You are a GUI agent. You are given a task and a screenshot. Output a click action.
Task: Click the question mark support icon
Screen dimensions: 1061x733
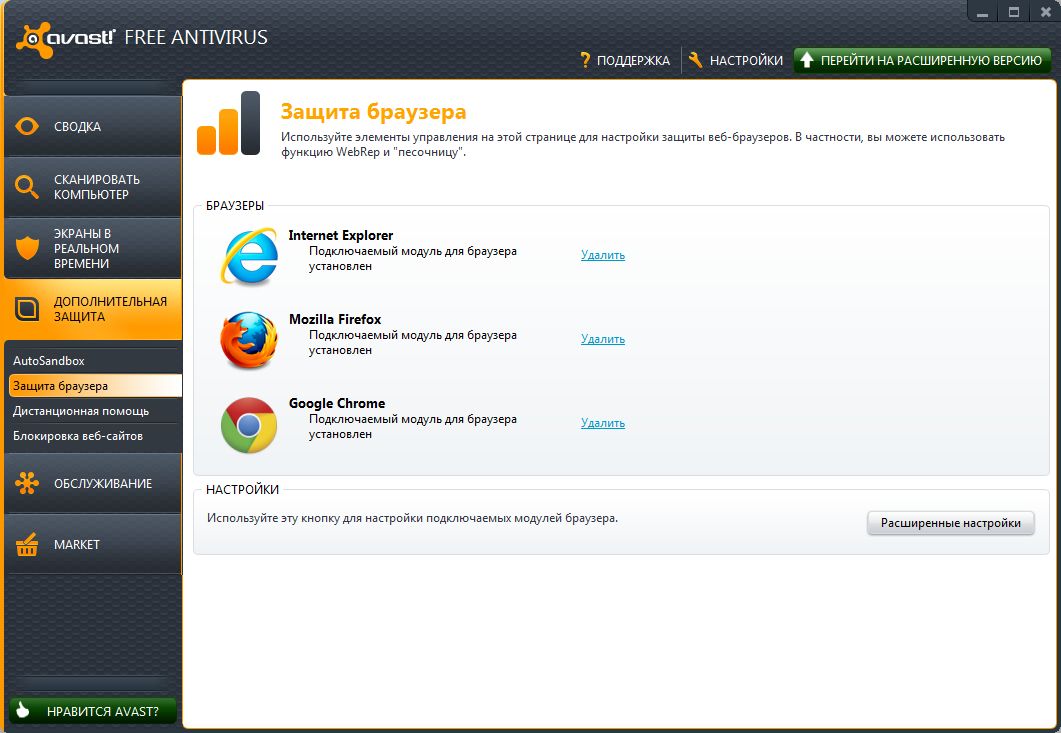(x=585, y=60)
